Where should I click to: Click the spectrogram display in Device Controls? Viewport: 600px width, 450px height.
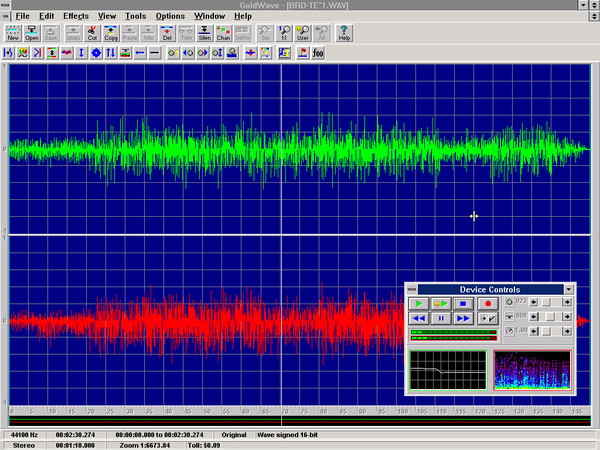tap(532, 370)
